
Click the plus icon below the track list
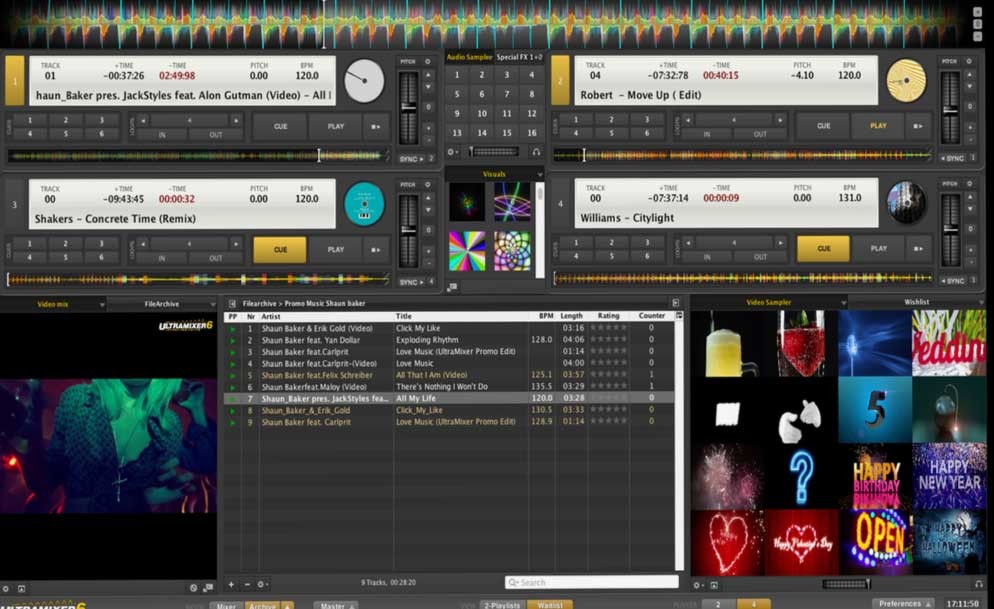(x=231, y=584)
